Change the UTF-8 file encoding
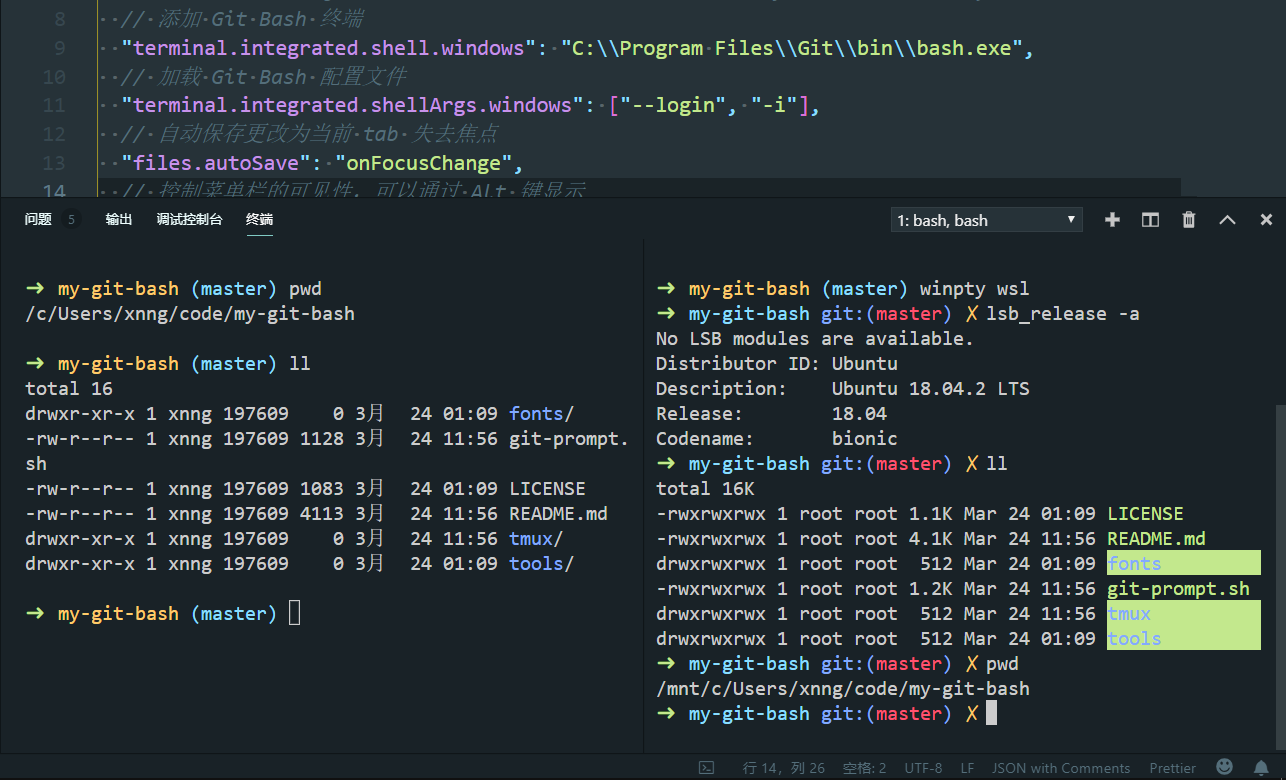Viewport: 1286px width, 780px height. tap(922, 767)
